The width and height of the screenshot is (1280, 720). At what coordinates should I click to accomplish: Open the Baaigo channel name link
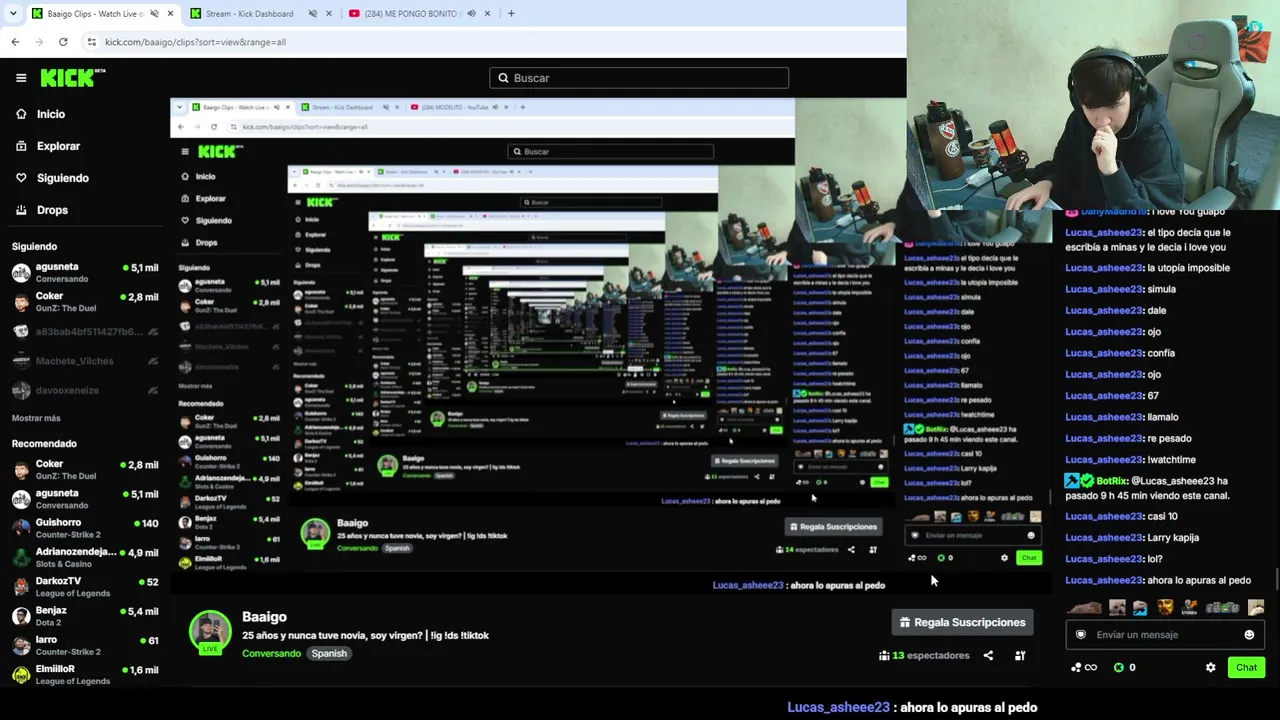pyautogui.click(x=264, y=617)
